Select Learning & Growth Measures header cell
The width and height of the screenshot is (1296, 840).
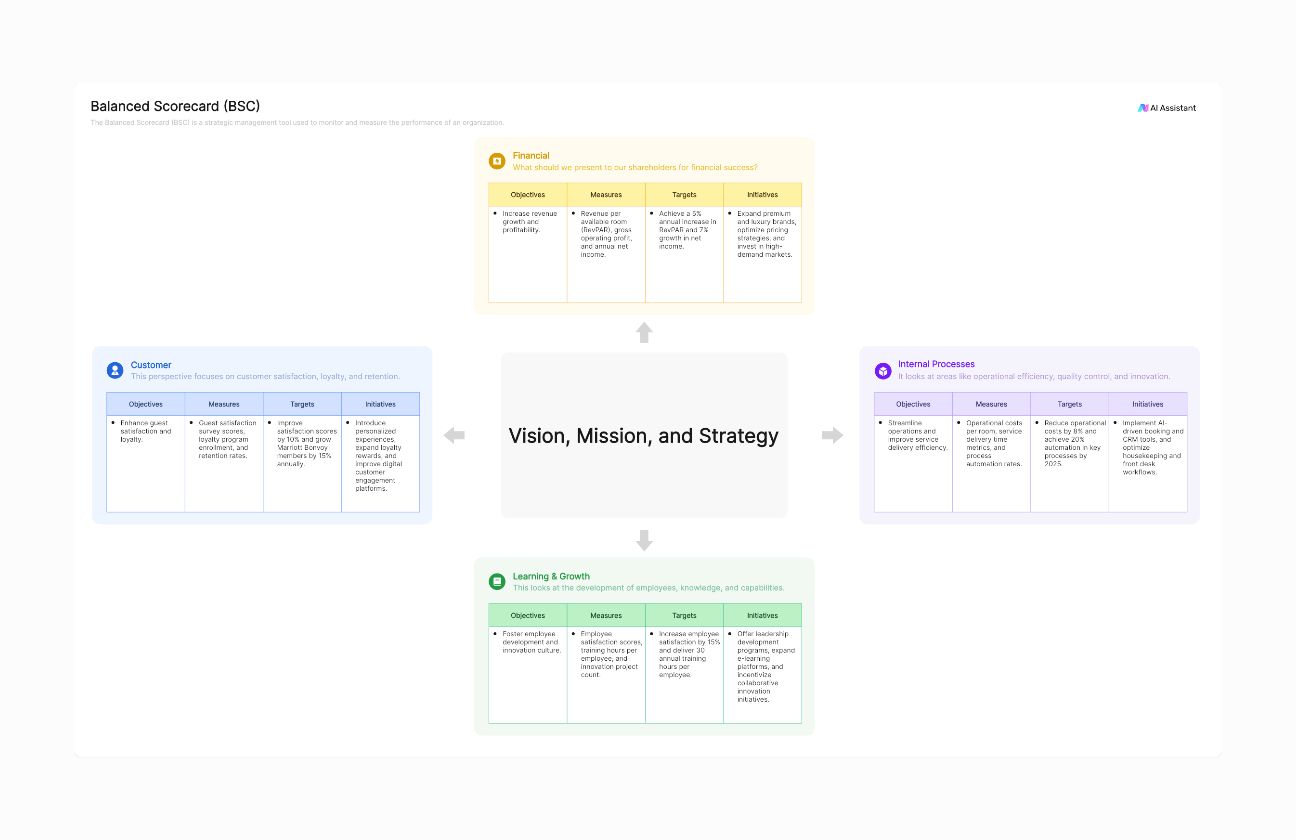(x=606, y=616)
